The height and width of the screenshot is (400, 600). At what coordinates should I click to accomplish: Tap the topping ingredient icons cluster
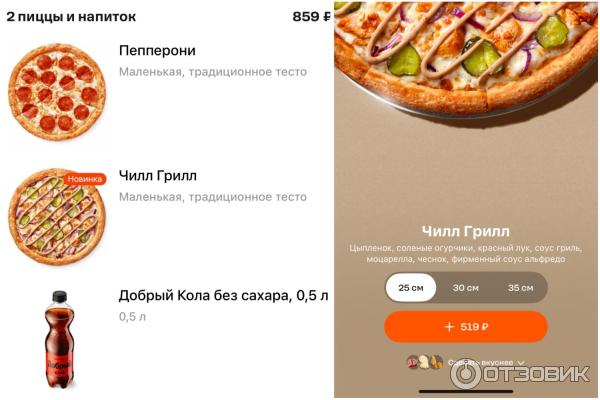coord(425,362)
